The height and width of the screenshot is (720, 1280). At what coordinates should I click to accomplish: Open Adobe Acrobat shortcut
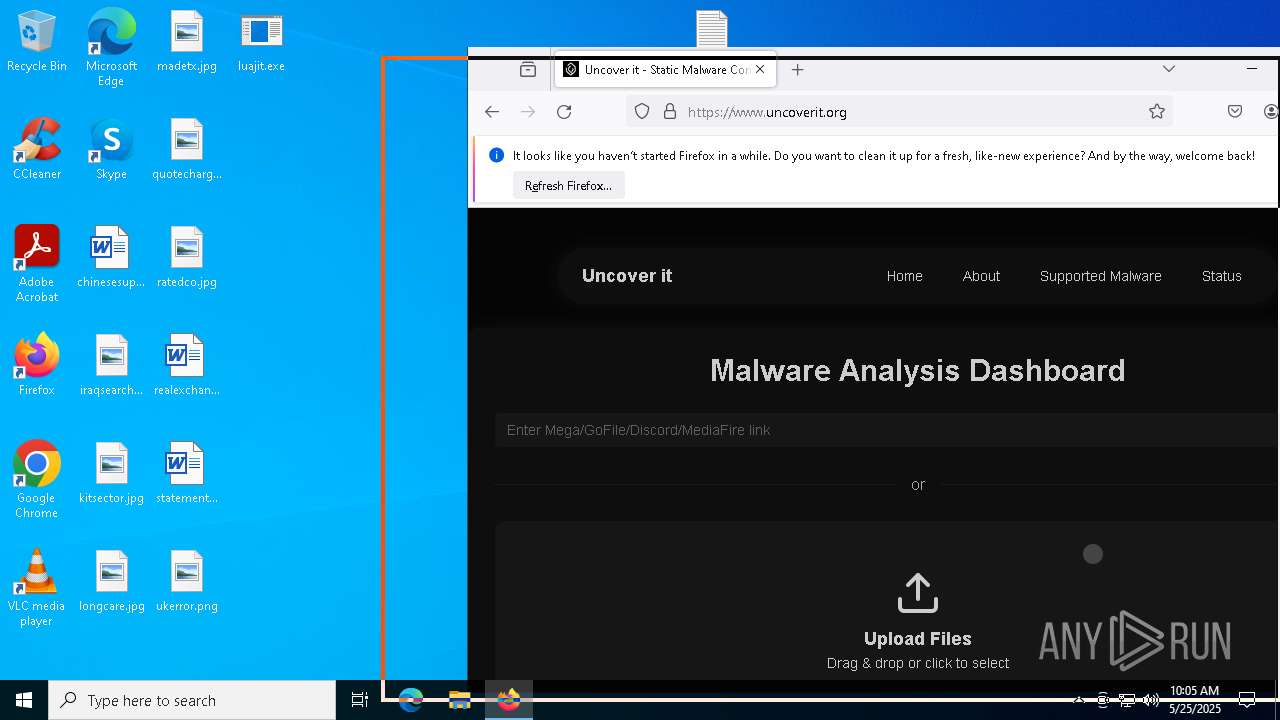pos(37,264)
